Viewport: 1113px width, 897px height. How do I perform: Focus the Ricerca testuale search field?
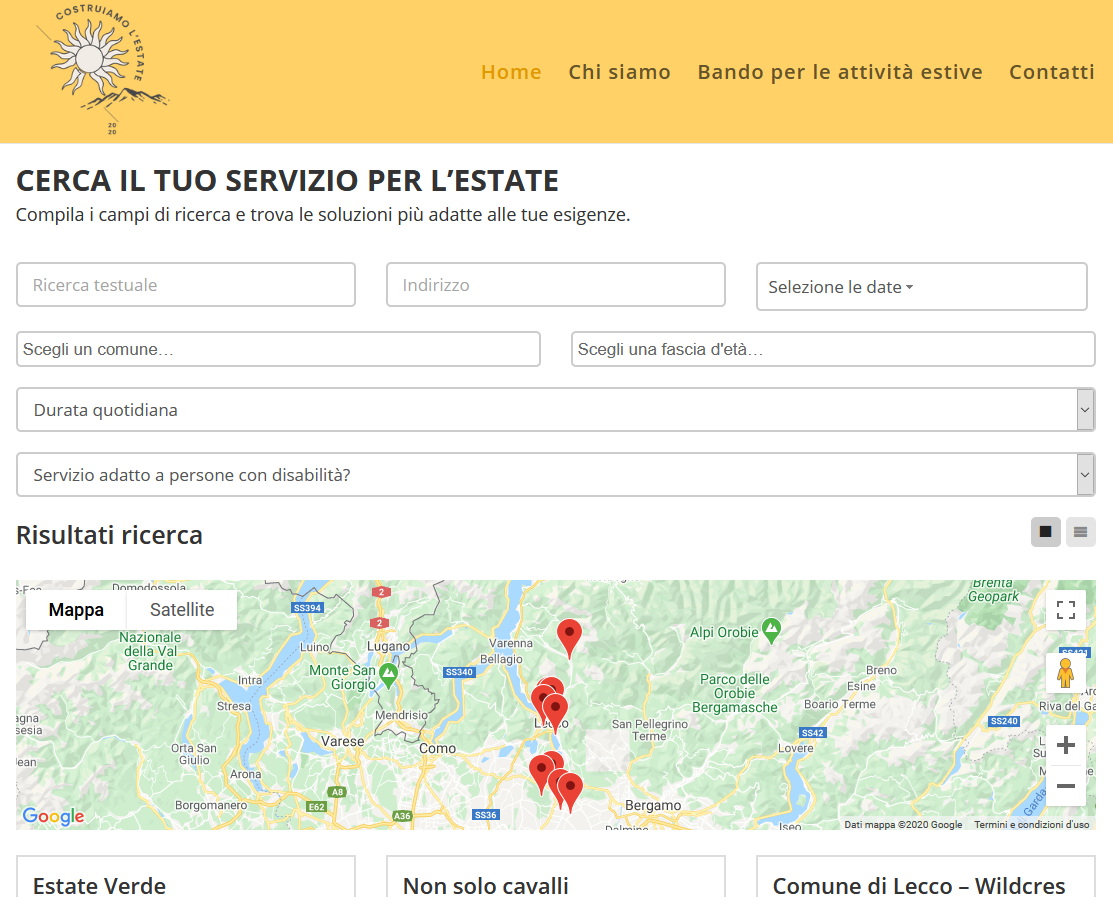click(186, 285)
